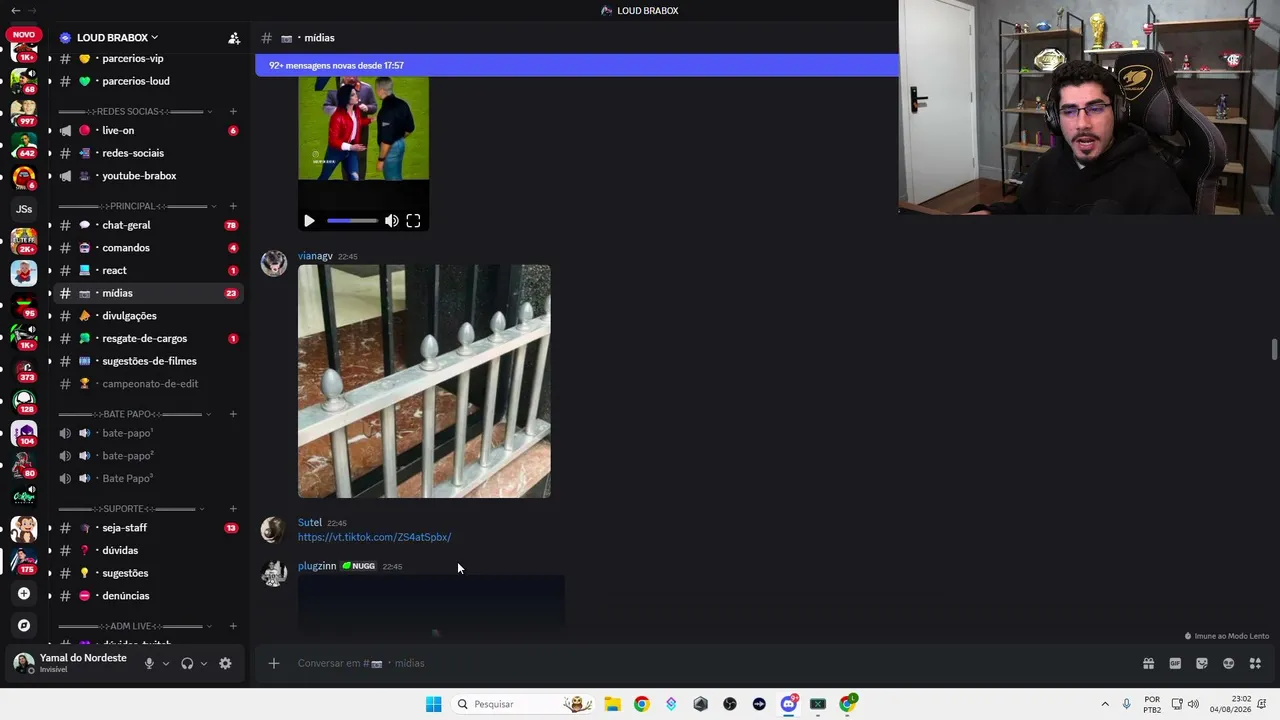Image resolution: width=1280 pixels, height=720 pixels.
Task: Add a new server with the plus button
Action: point(24,593)
